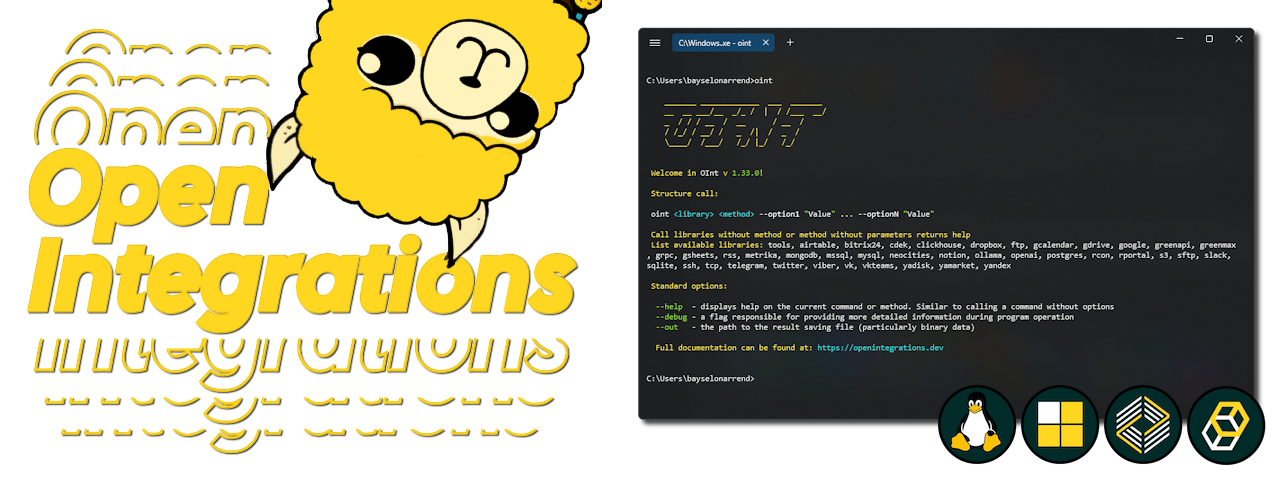Click "dropbox" in the libraries list
Viewport: 1274px width, 480px height.
(x=1001, y=245)
